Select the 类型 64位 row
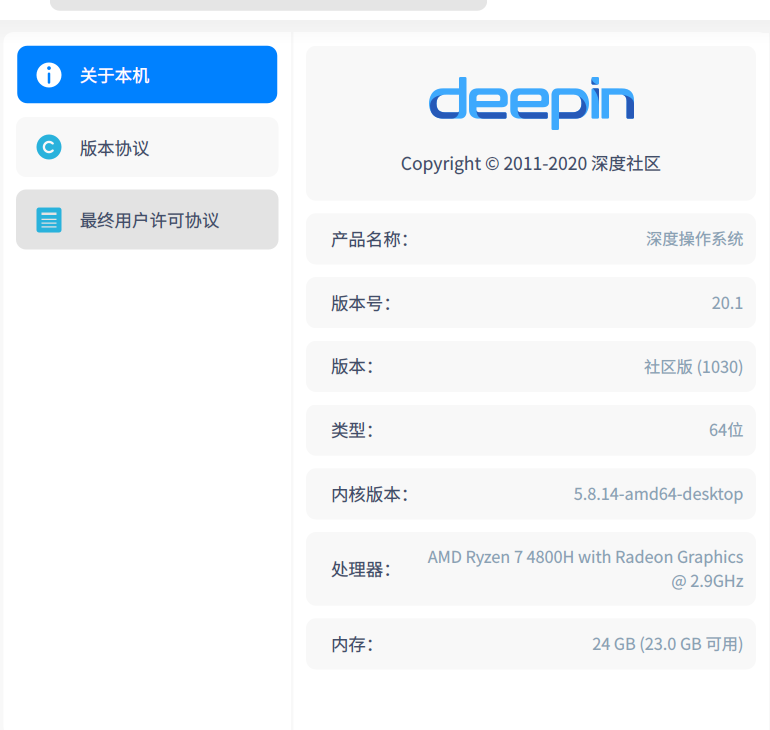This screenshot has width=770, height=730. 530,430
